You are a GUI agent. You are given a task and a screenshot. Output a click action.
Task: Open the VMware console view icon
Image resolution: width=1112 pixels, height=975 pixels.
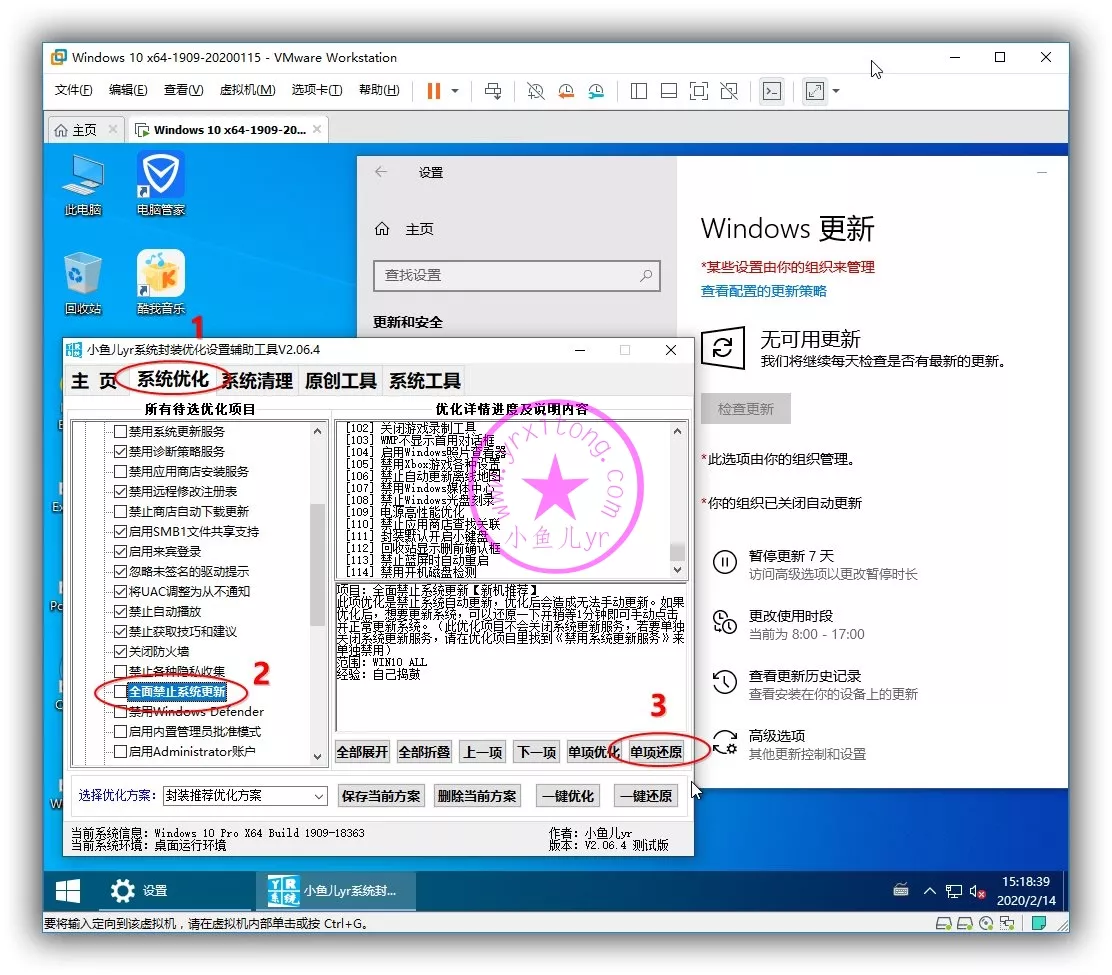(771, 91)
